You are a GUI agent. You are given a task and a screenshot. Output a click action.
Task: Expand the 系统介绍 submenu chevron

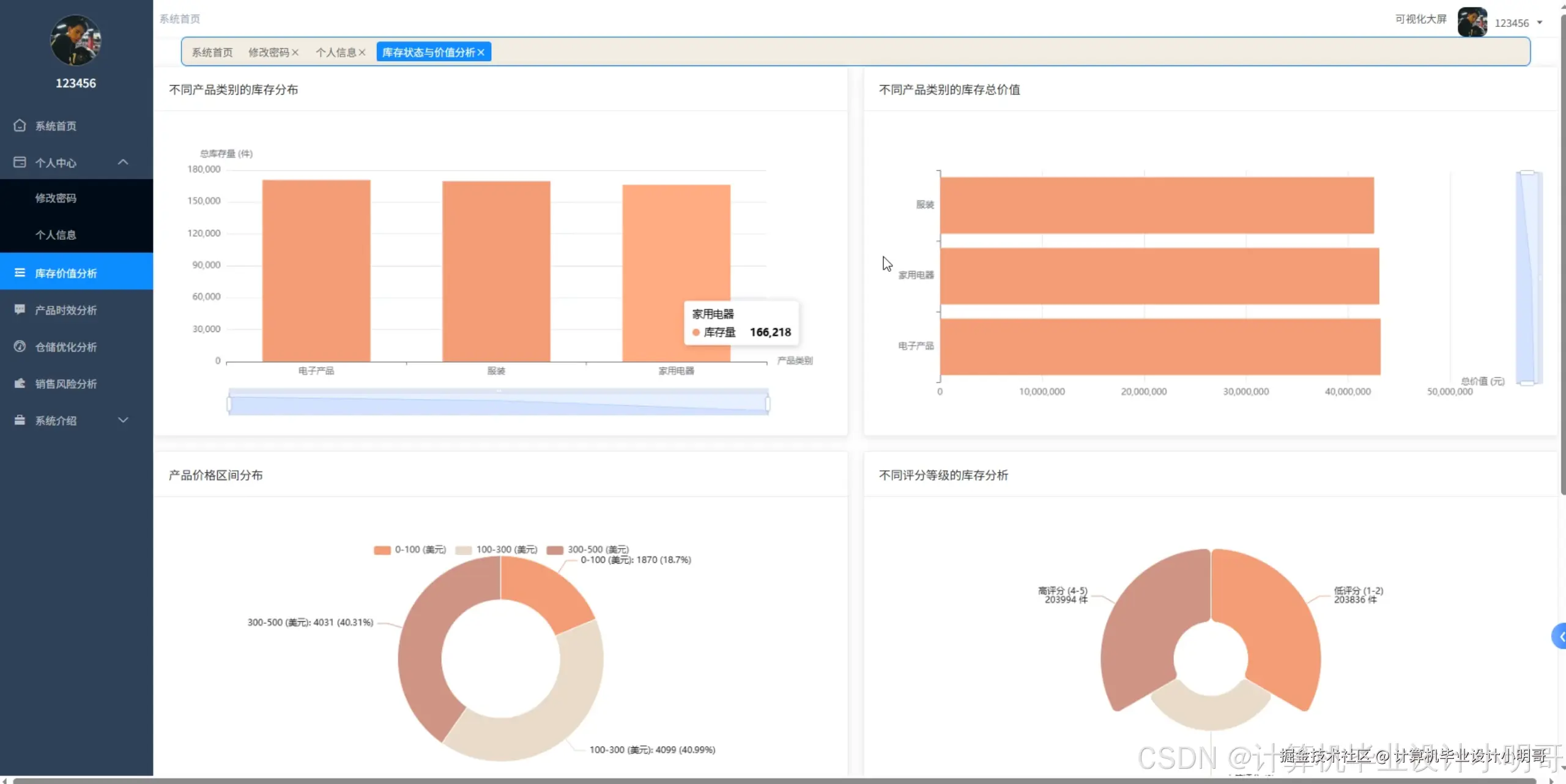pos(123,420)
